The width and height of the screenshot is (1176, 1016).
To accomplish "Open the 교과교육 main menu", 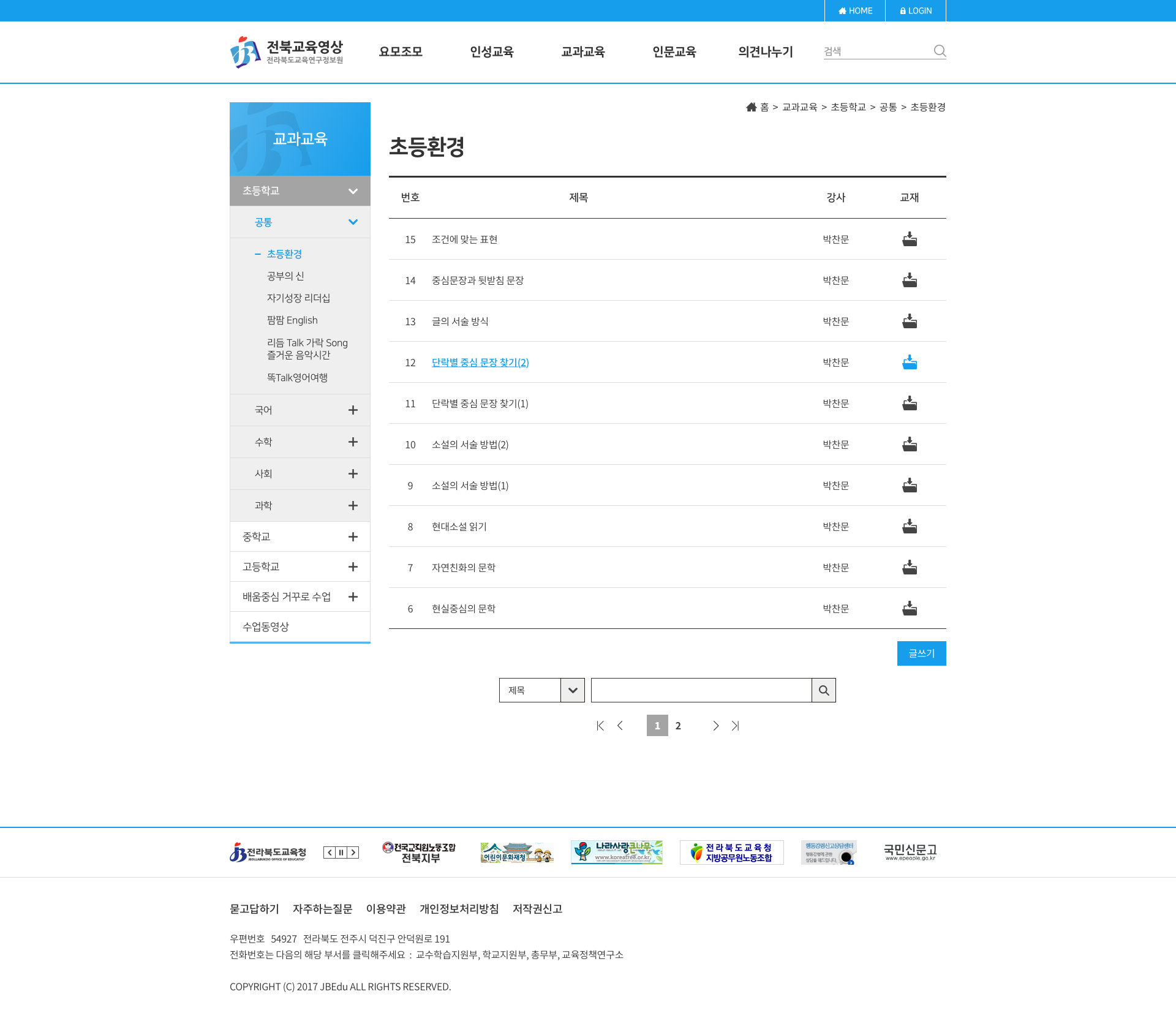I will click(583, 51).
